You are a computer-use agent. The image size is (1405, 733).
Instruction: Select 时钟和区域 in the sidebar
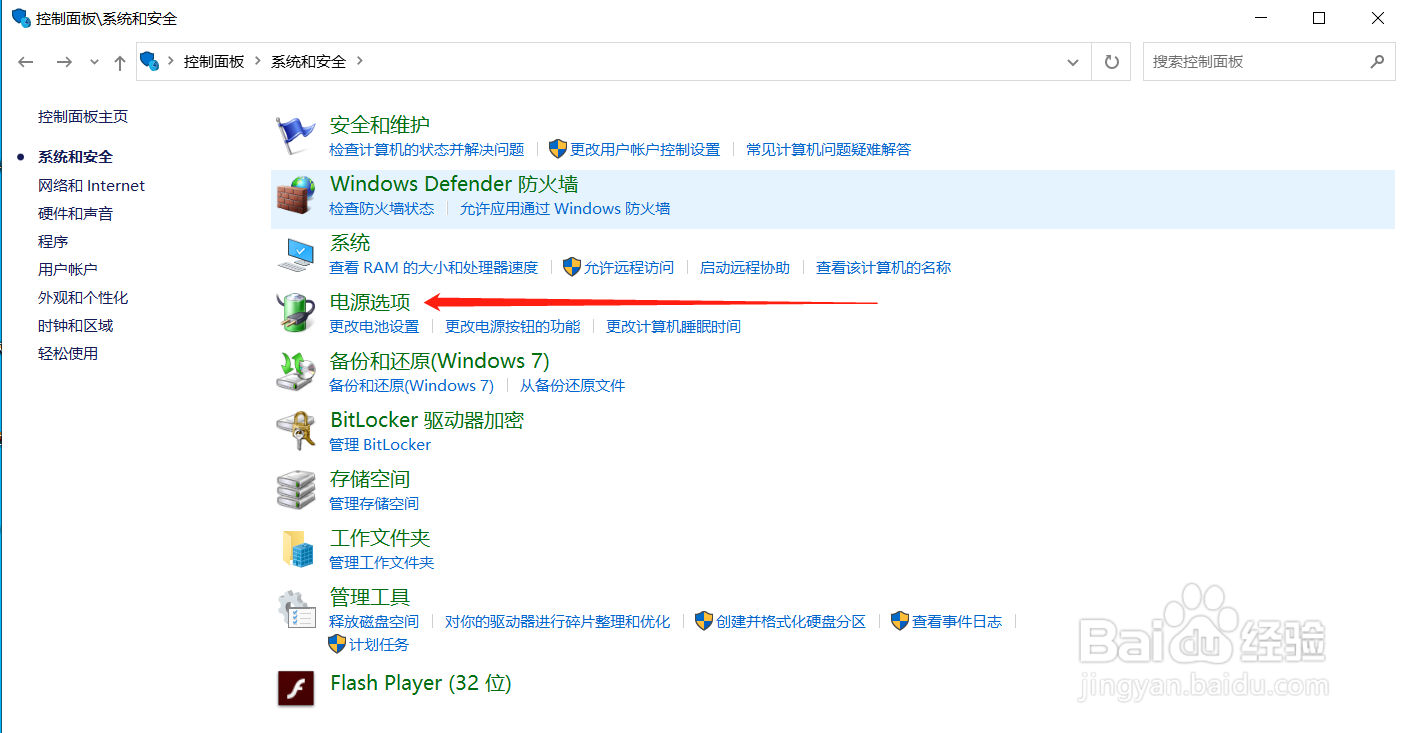click(76, 326)
